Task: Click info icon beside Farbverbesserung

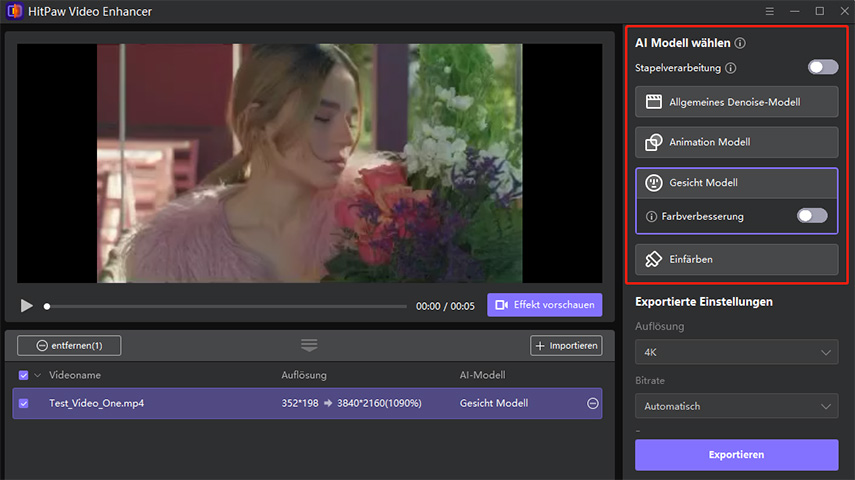Action: (x=651, y=217)
